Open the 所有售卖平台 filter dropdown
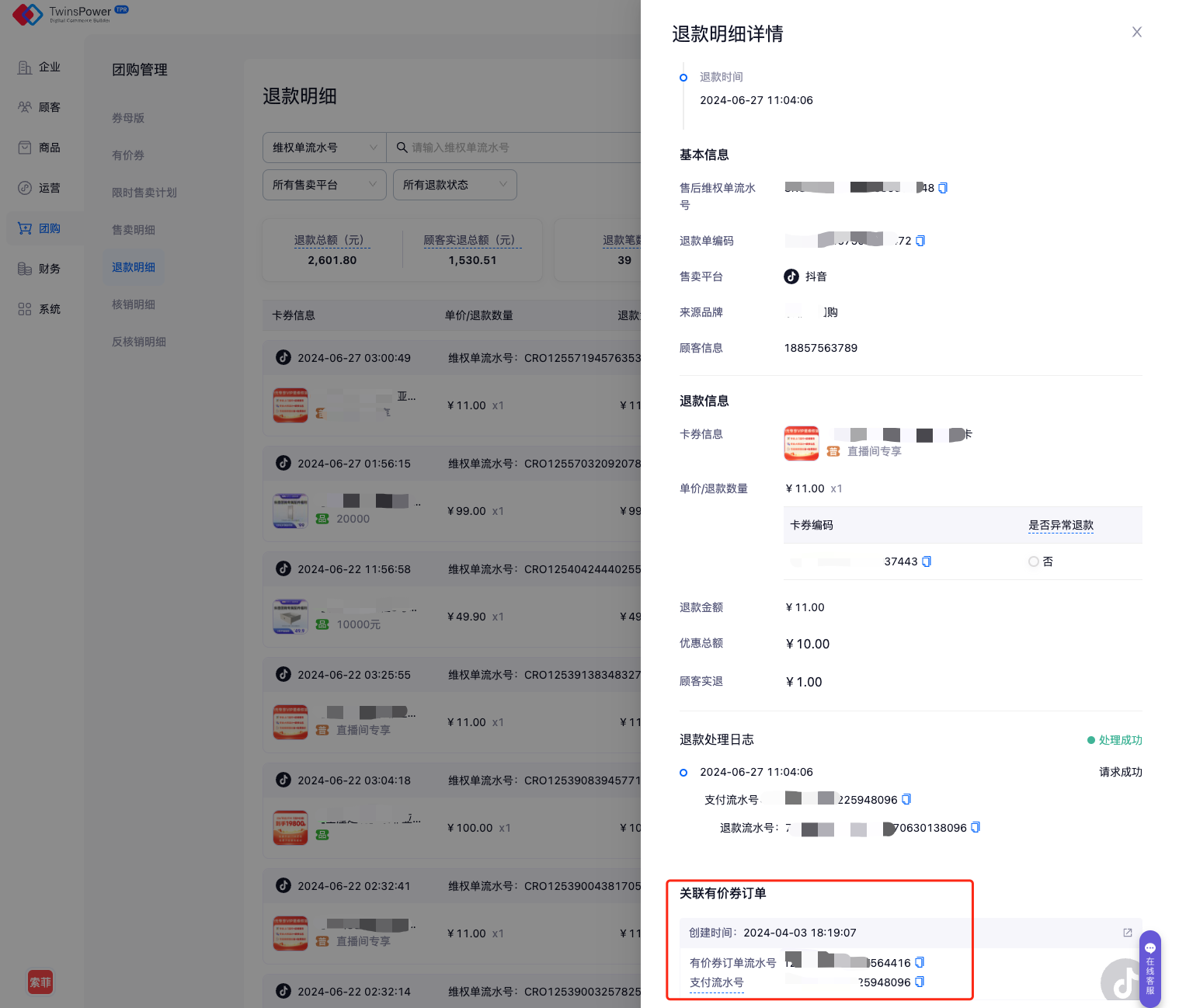The image size is (1179, 1008). [324, 185]
